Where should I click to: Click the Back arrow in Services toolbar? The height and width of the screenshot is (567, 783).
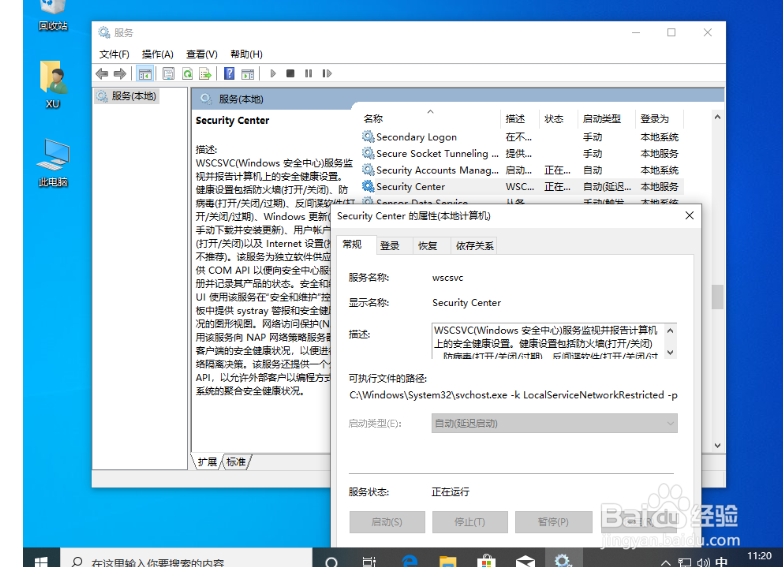coord(102,74)
